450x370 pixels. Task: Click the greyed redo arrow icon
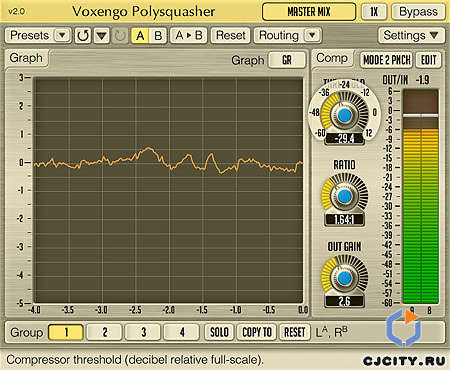coord(120,35)
